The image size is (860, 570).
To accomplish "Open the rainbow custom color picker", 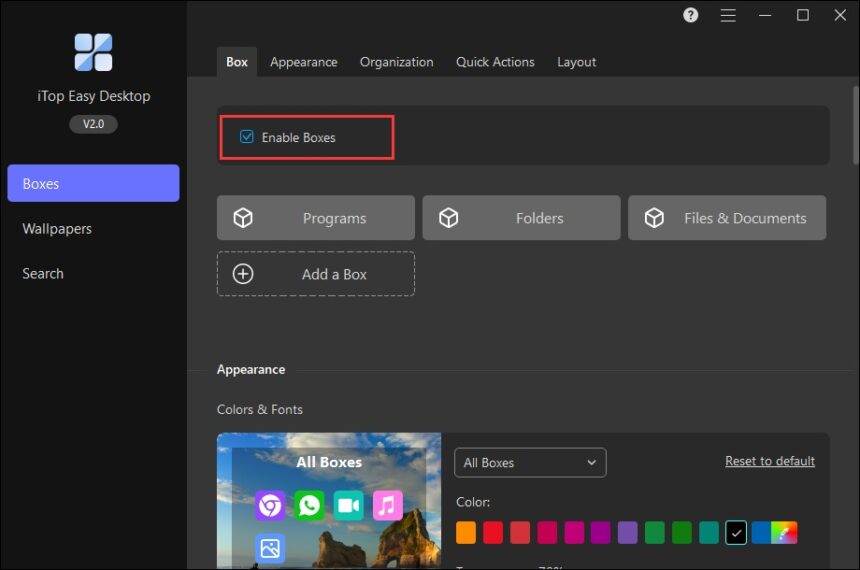I will pos(786,533).
